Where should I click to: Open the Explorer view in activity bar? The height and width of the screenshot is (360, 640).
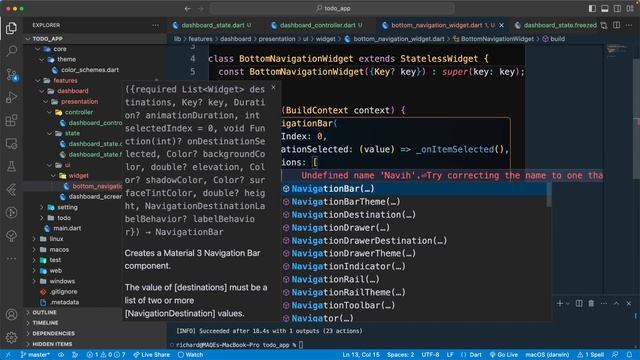pyautogui.click(x=11, y=28)
